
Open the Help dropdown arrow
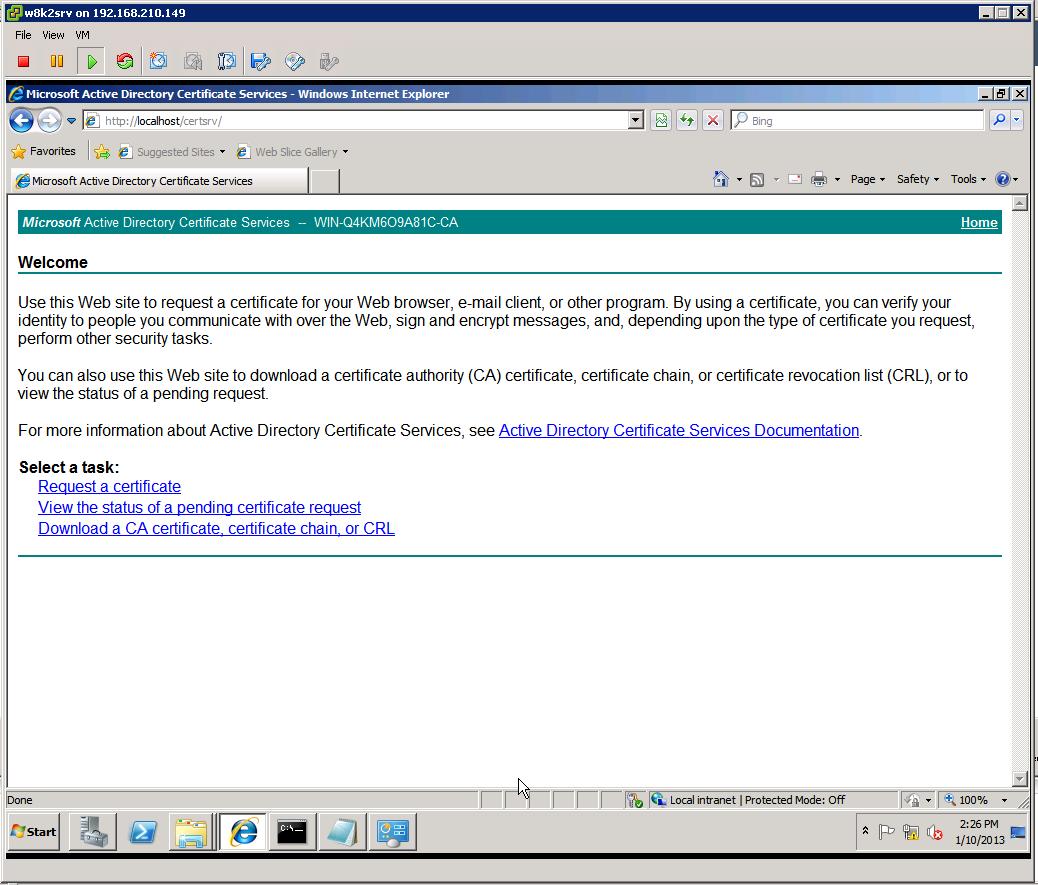coord(1015,179)
